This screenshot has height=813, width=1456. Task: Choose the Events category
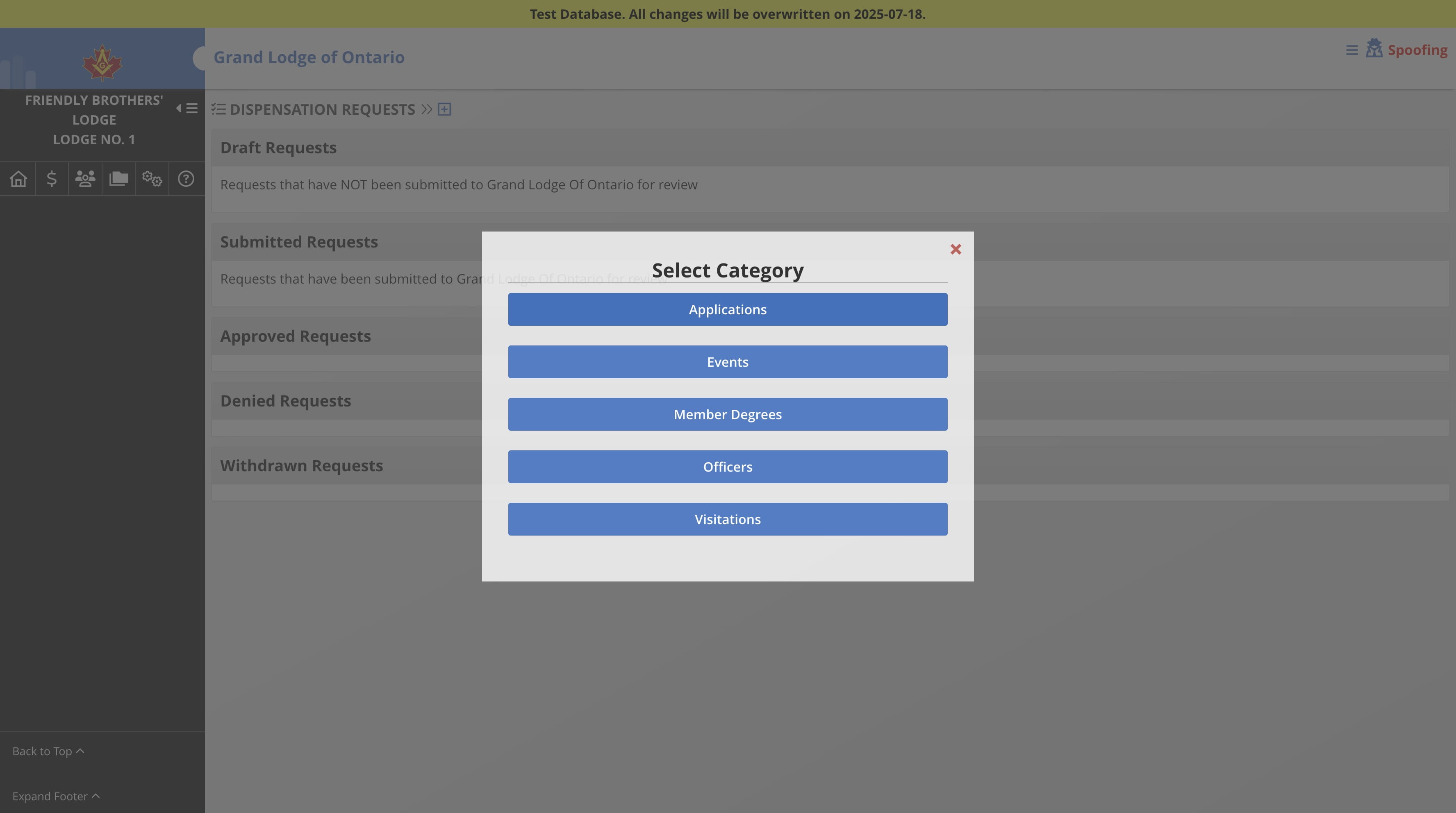tap(728, 361)
